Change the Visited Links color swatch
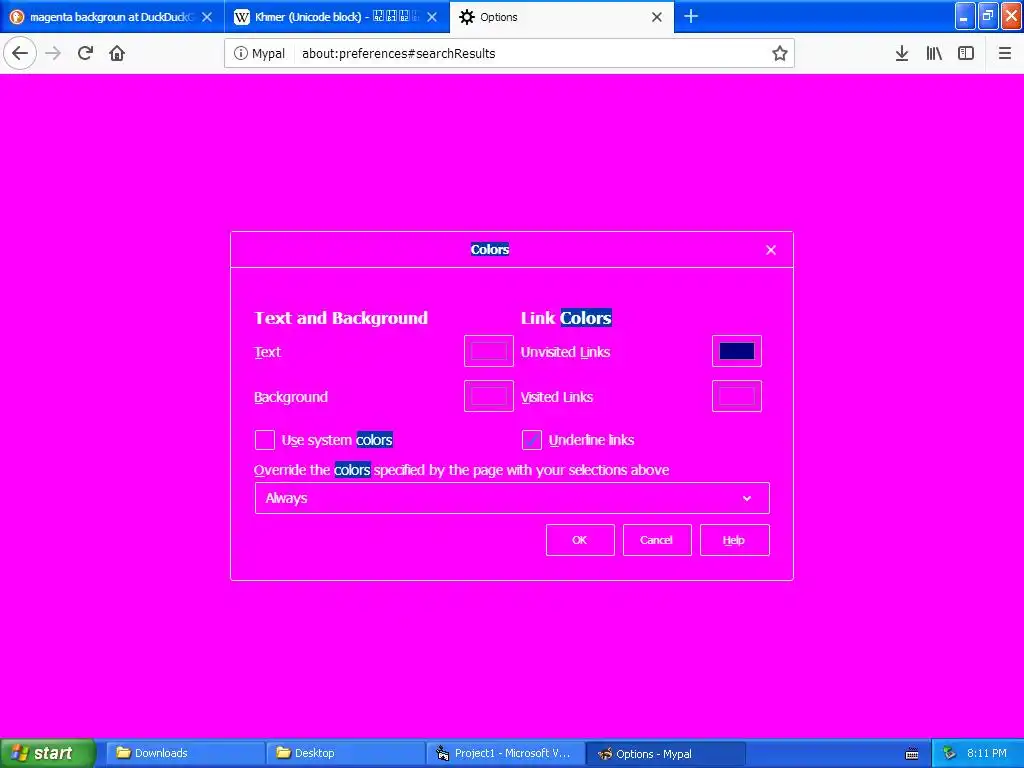The width and height of the screenshot is (1024, 768). tap(737, 396)
